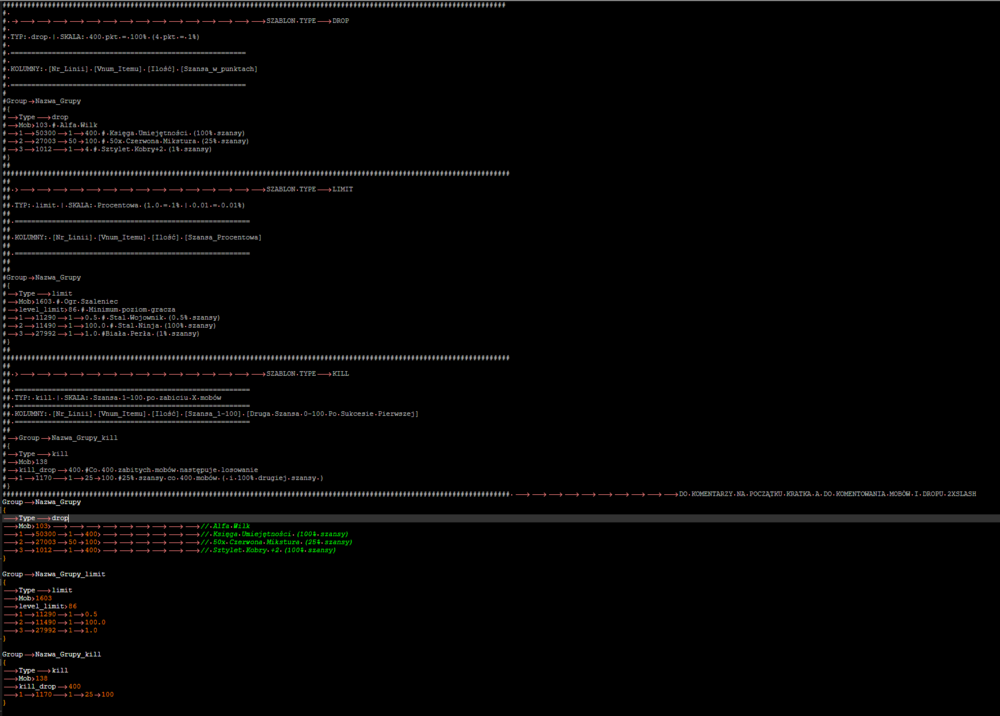Click the group name 'Nazwa_Grupy_limit'
Screen dimensions: 1000x716
pyautogui.click(x=70, y=574)
